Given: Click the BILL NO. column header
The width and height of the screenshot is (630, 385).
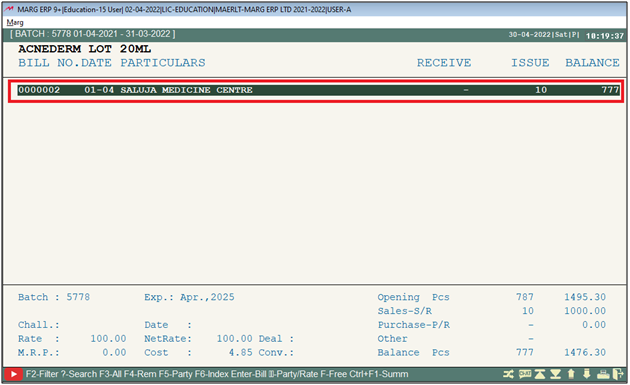Looking at the screenshot, I should tap(49, 63).
